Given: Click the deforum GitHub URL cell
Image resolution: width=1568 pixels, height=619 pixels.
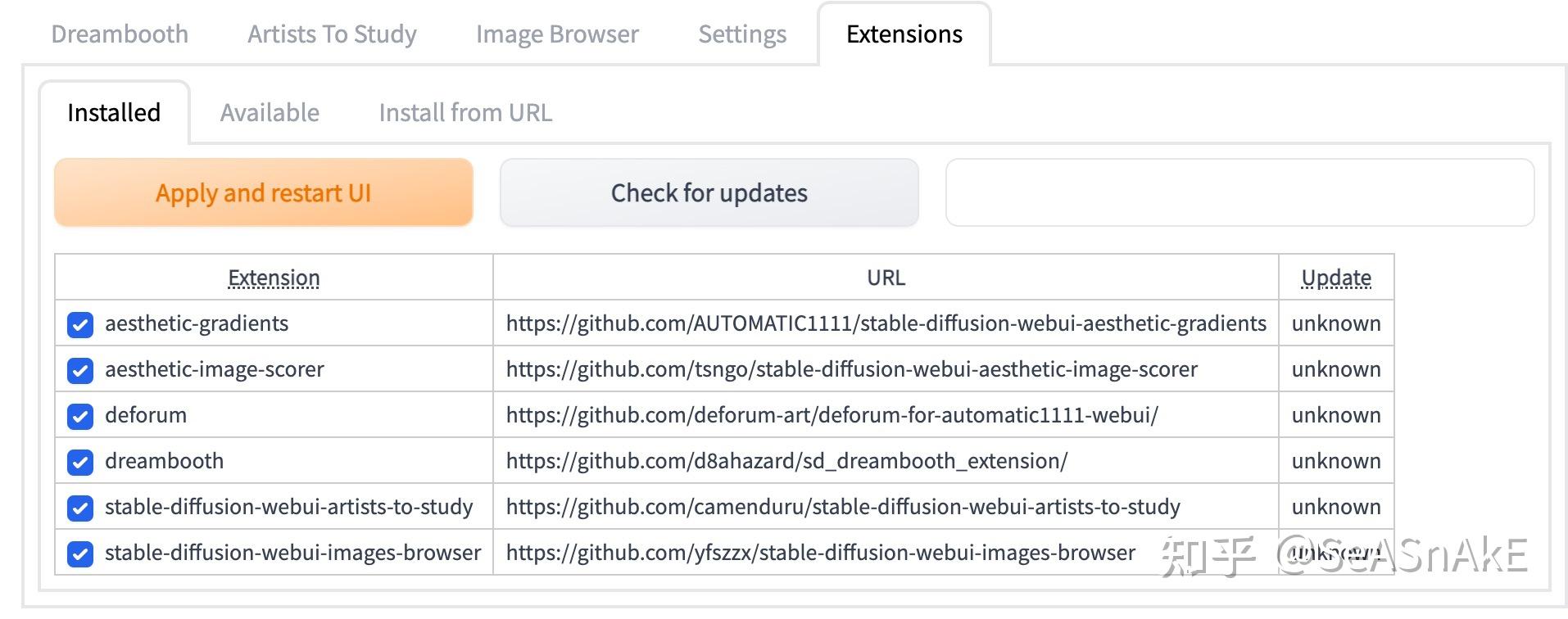Looking at the screenshot, I should tap(832, 415).
